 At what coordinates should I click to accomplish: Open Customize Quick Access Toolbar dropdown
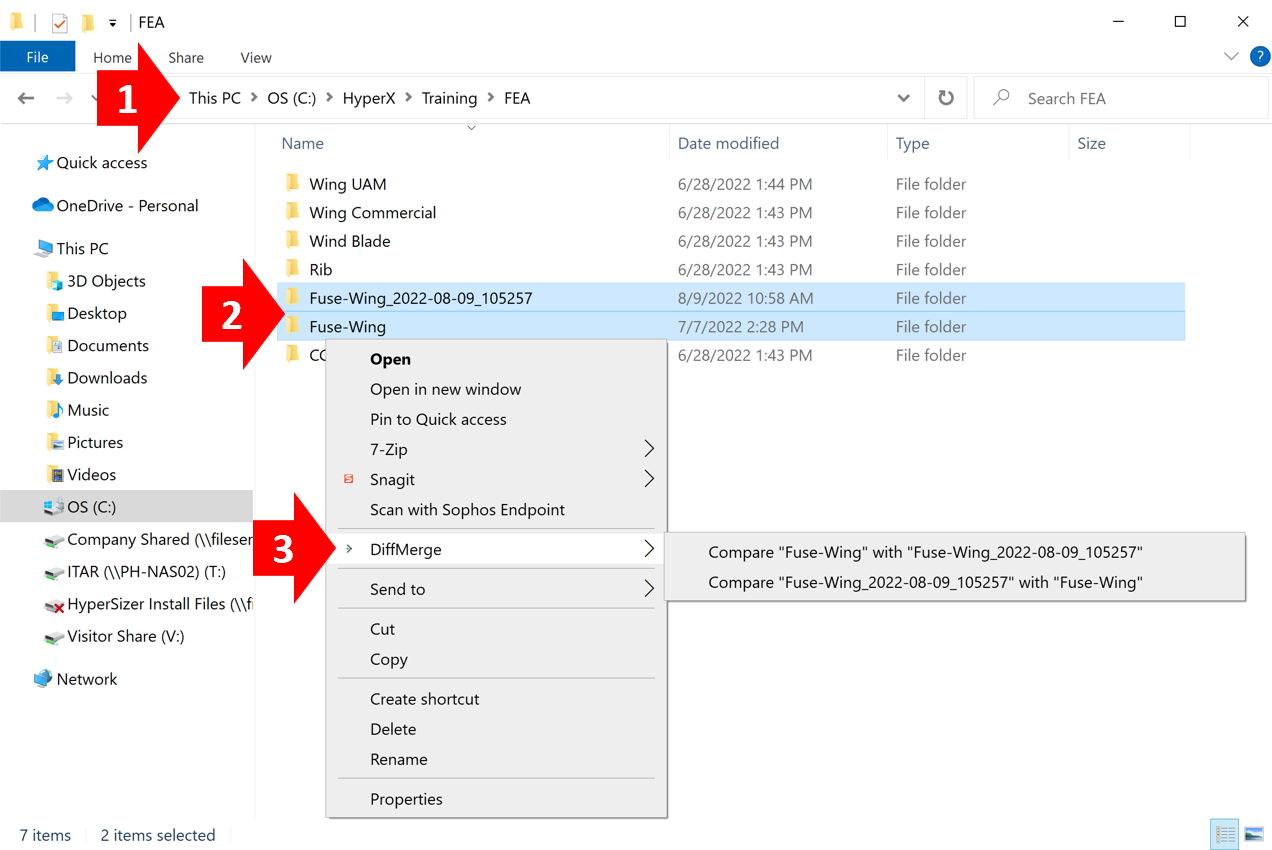point(112,22)
